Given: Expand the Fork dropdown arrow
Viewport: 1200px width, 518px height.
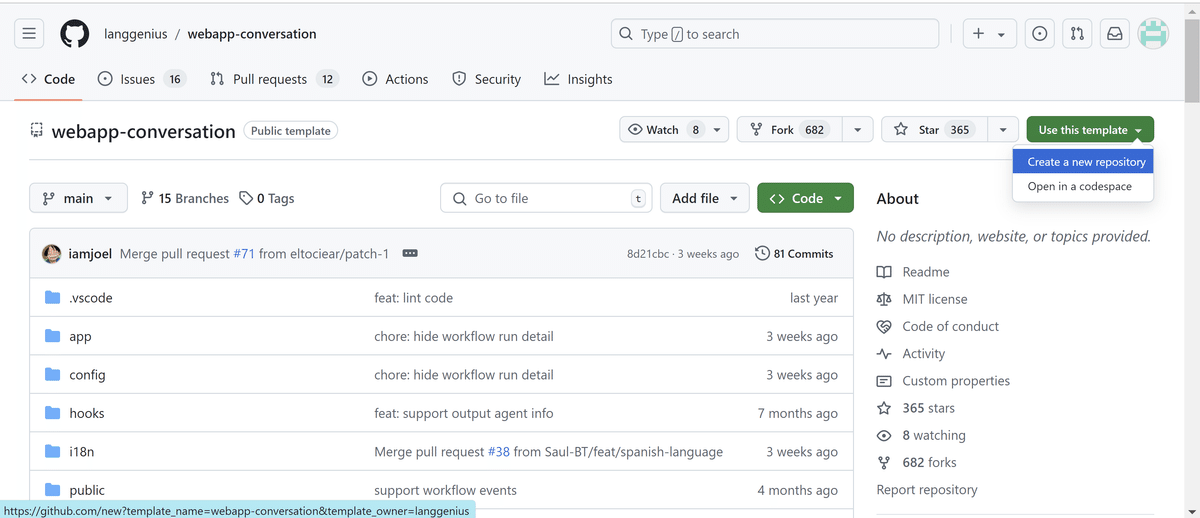Looking at the screenshot, I should (x=858, y=130).
